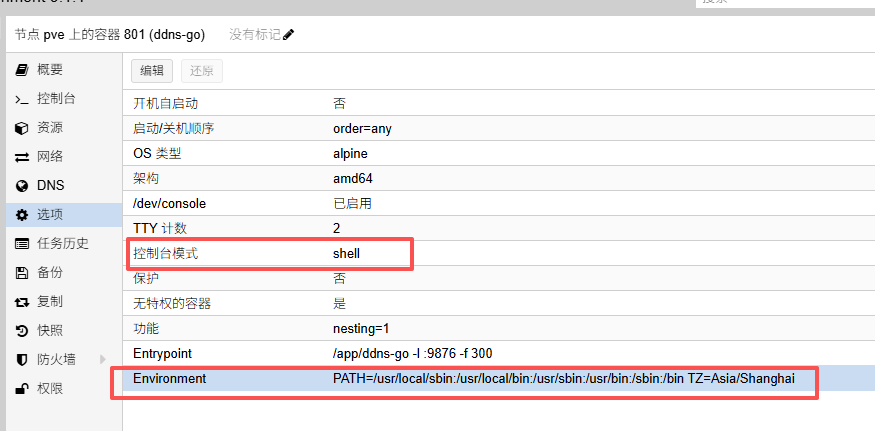Click the order=any value
The image size is (875, 431).
coord(362,129)
